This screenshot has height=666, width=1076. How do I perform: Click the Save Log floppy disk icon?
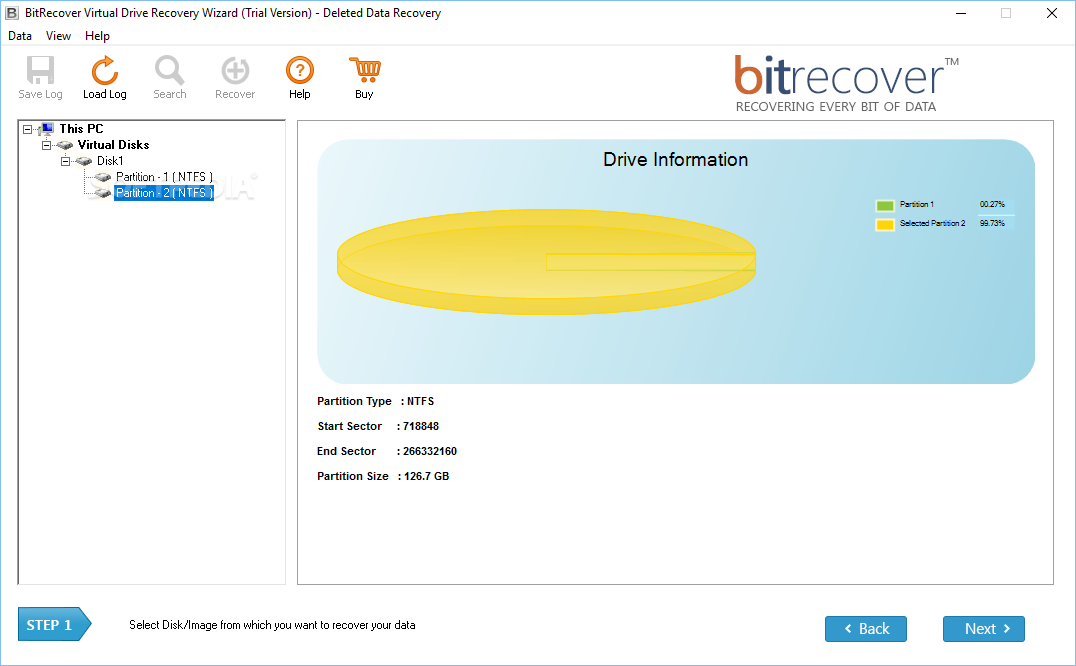[40, 70]
